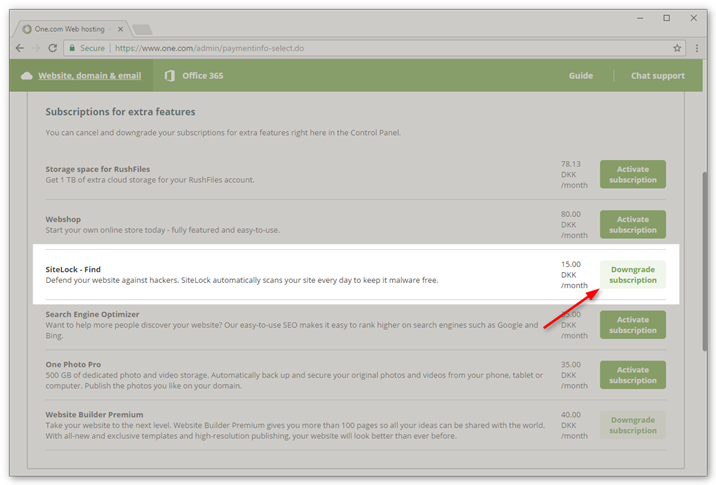Reload the page with the refresh icon

pos(53,48)
